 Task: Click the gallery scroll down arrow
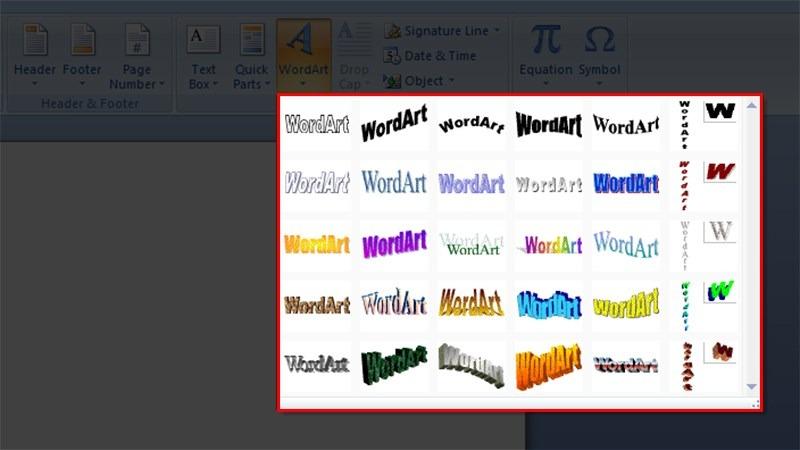[x=751, y=387]
